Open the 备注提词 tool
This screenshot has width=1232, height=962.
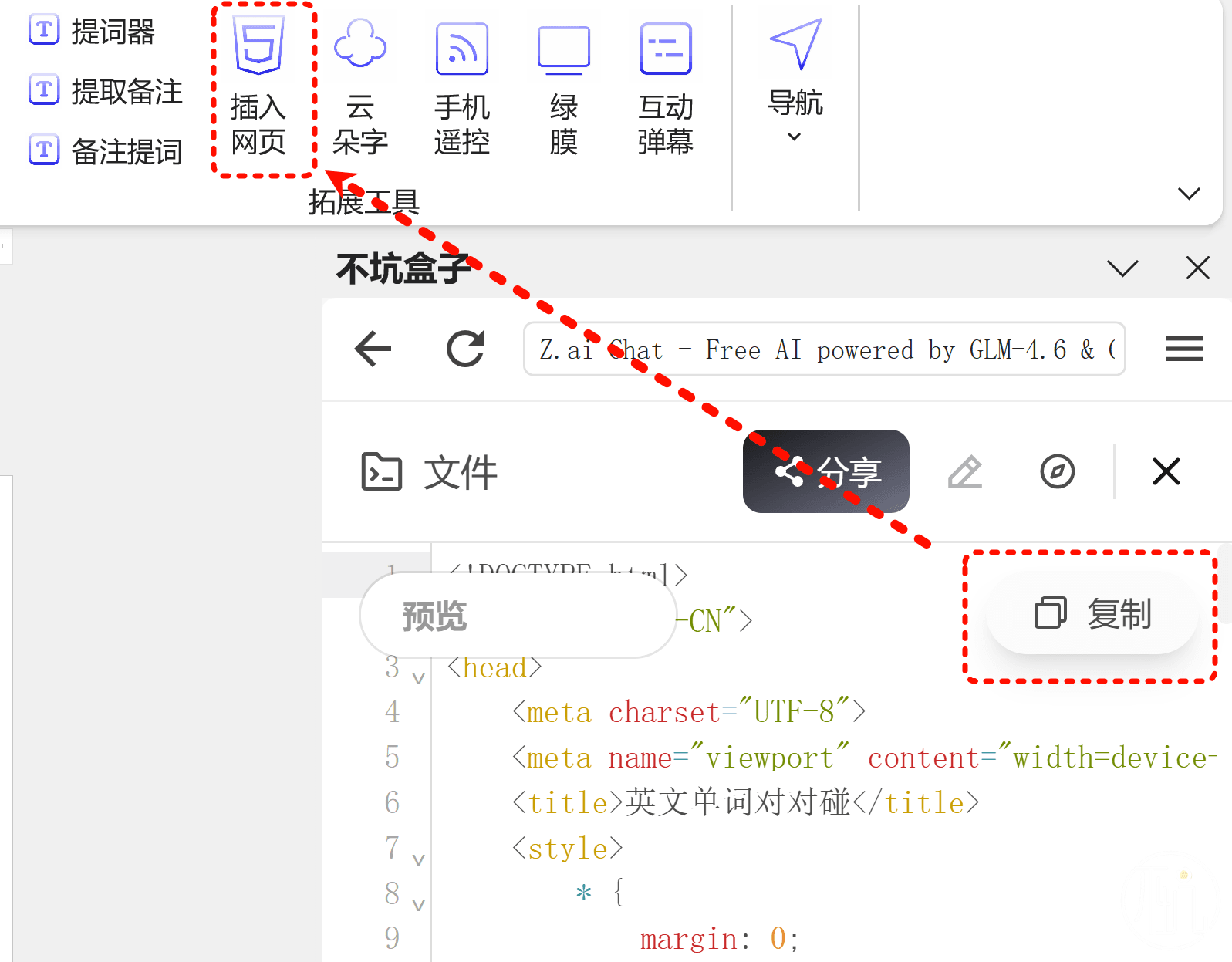tap(106, 151)
